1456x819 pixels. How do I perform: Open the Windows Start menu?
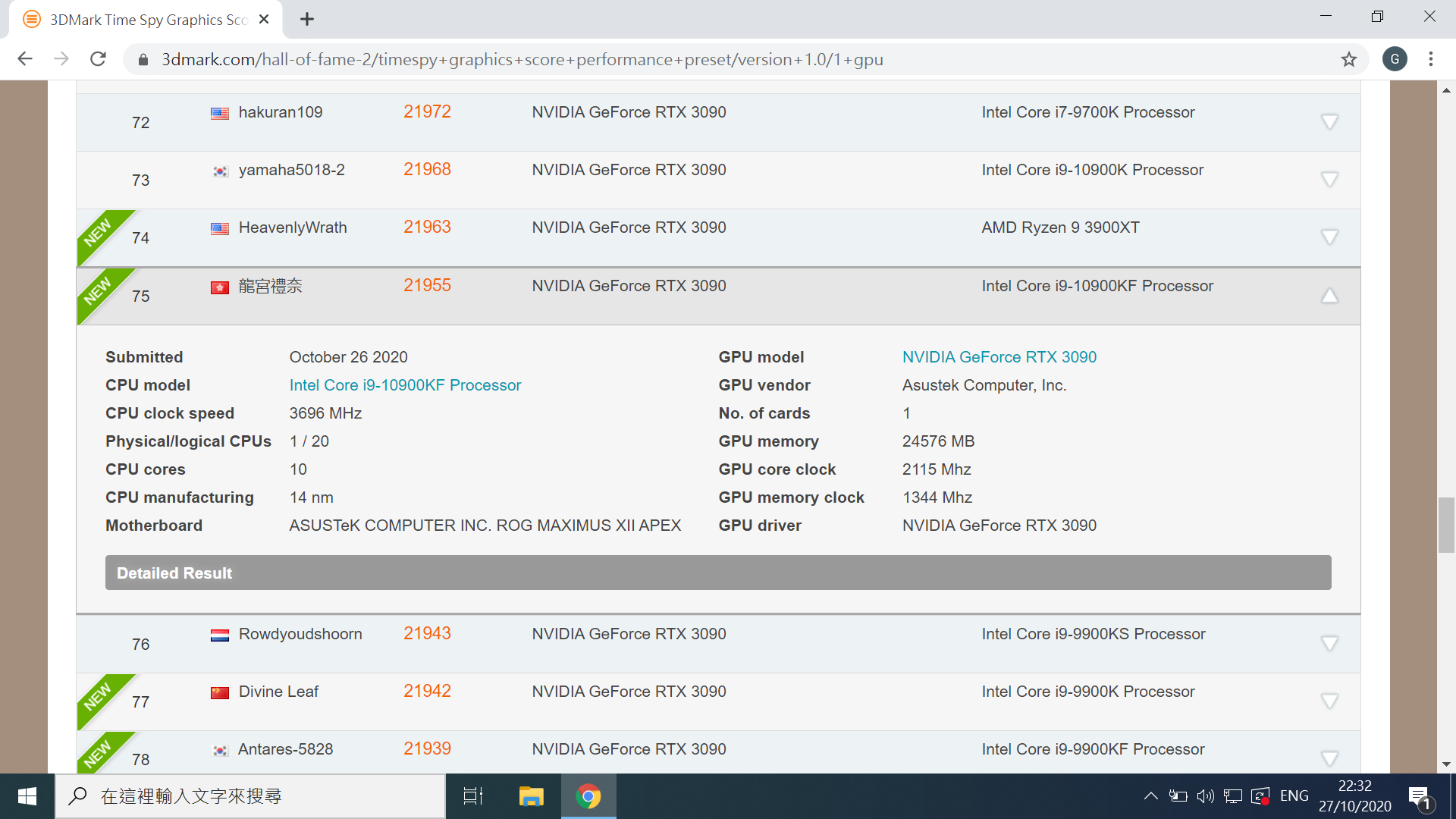27,796
